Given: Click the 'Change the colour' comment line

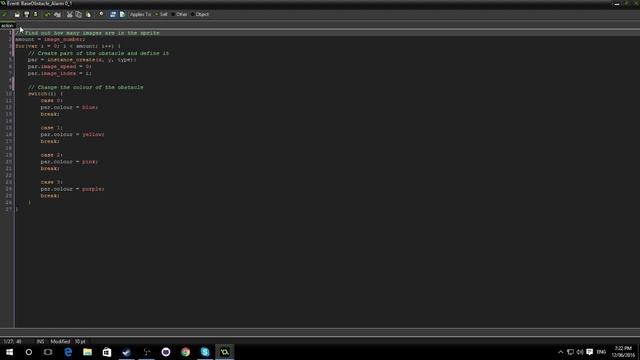Looking at the screenshot, I should (x=86, y=87).
